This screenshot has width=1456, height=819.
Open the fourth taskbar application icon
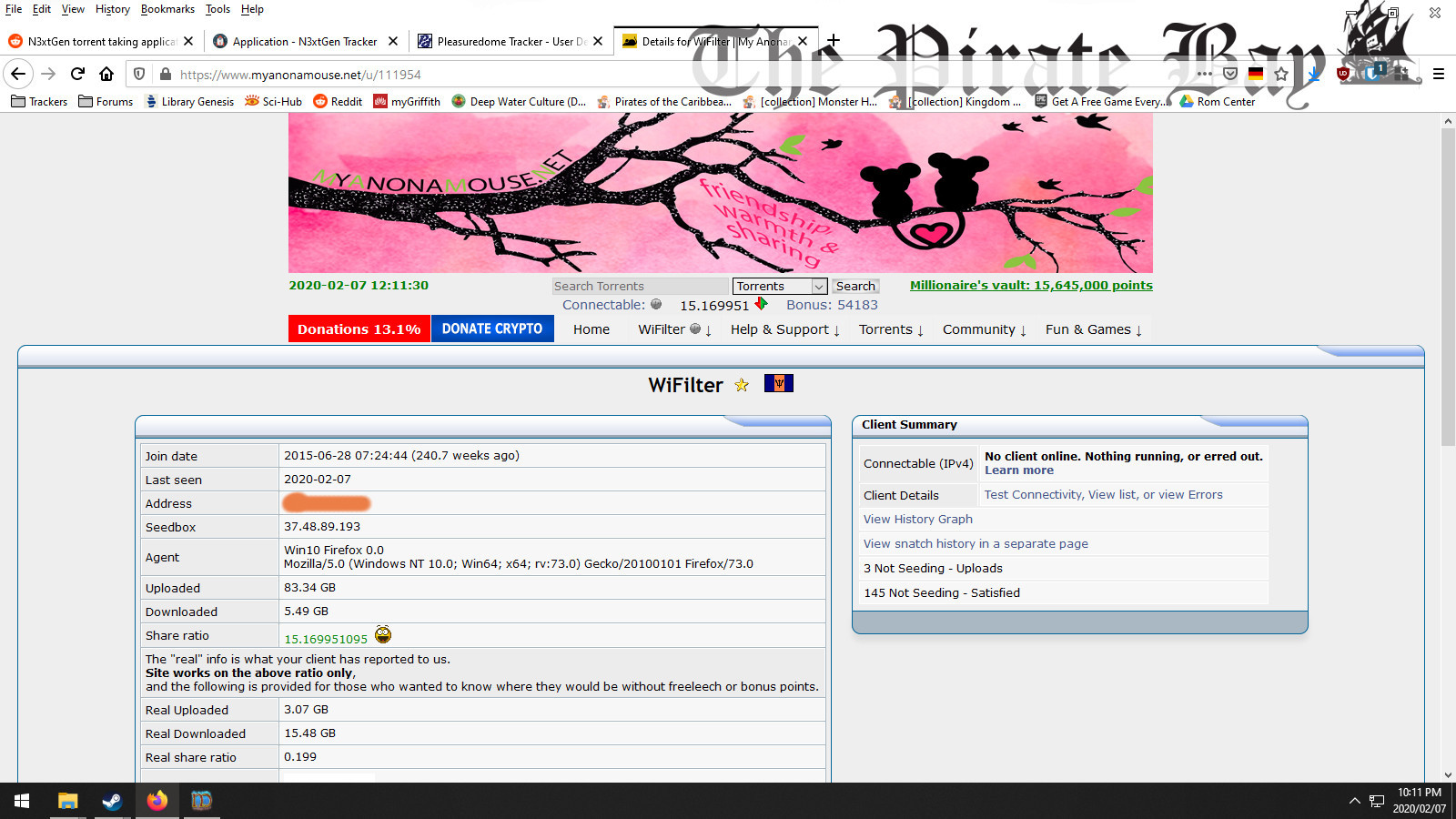pyautogui.click(x=201, y=801)
